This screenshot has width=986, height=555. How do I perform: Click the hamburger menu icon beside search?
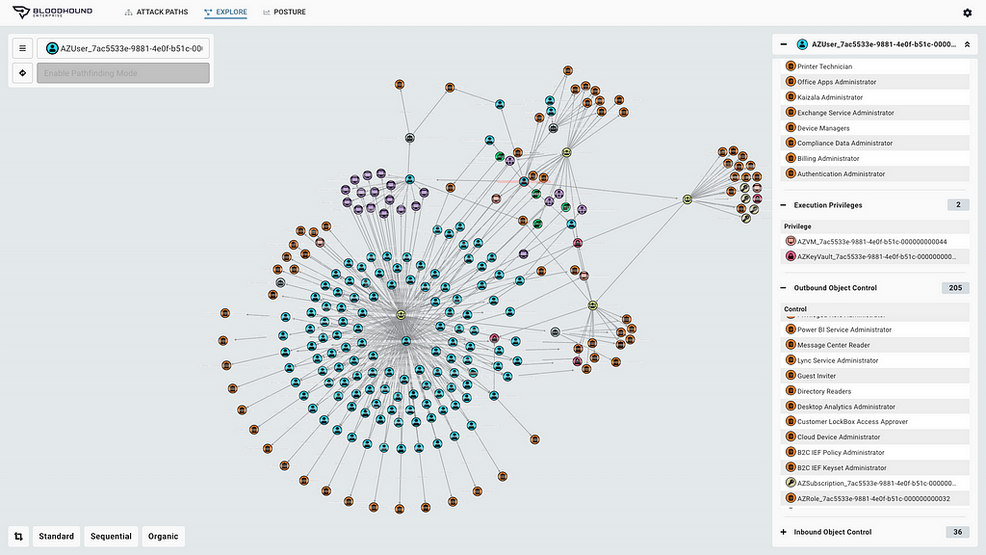[22, 48]
